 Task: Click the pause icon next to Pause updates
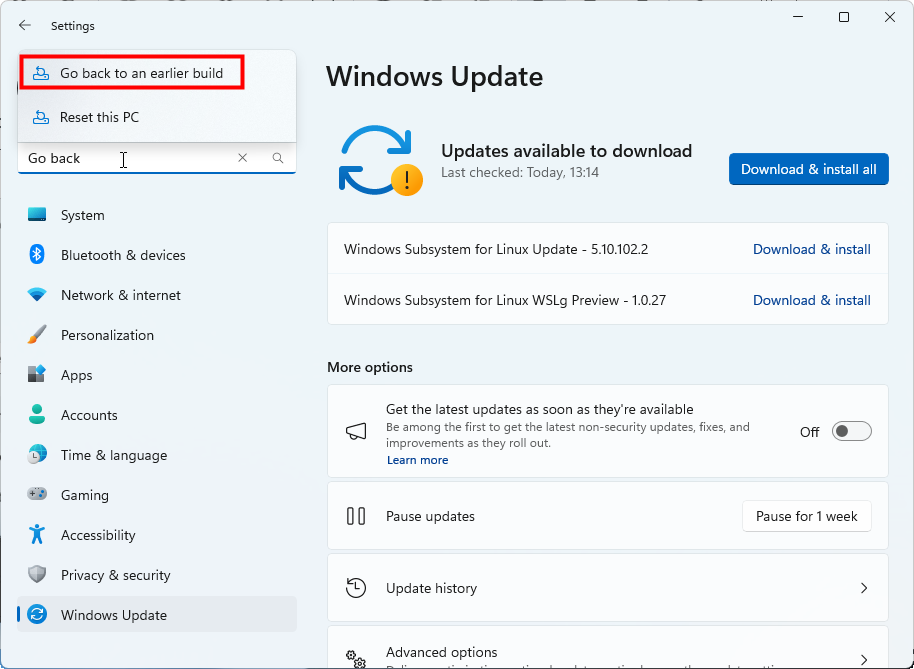[x=356, y=516]
